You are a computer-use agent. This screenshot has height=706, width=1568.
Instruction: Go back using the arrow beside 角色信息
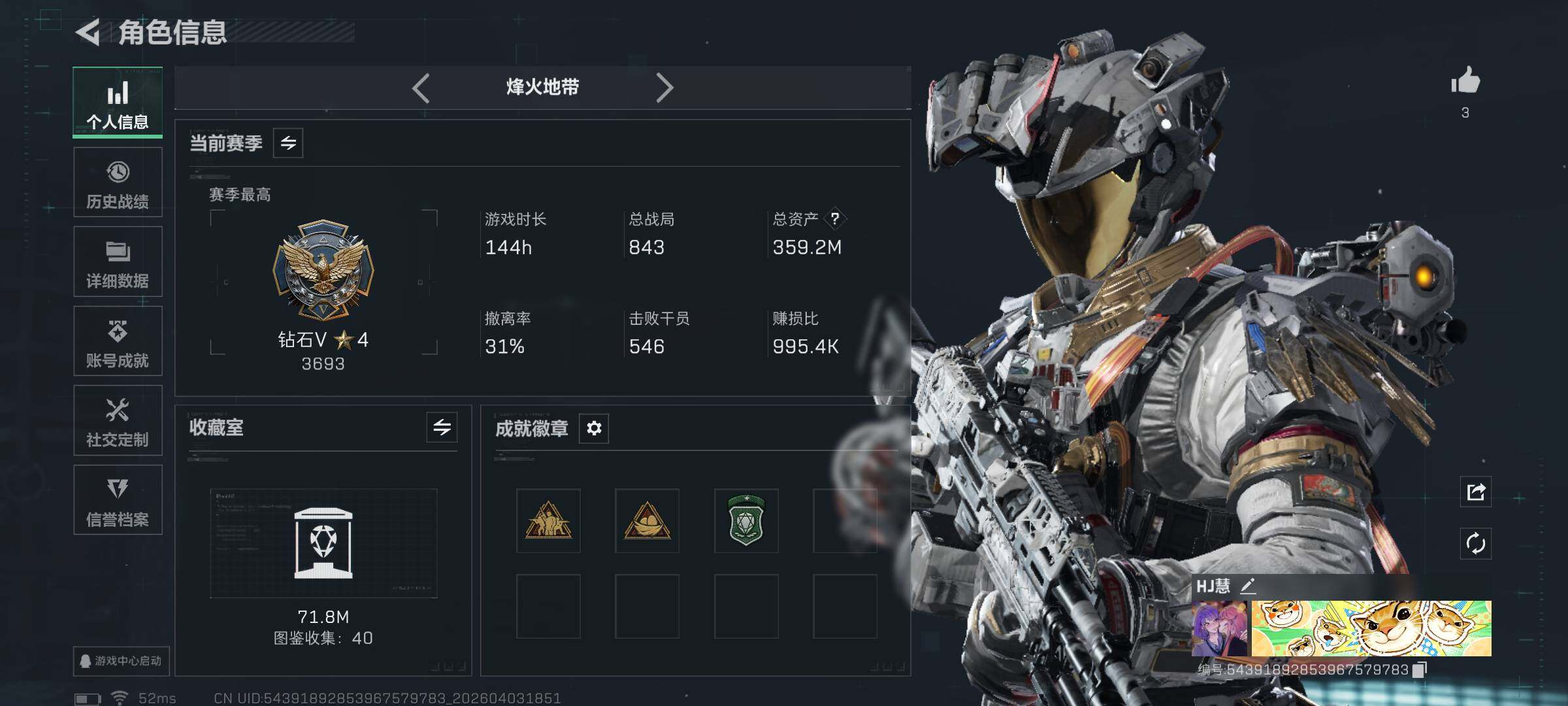click(x=88, y=32)
